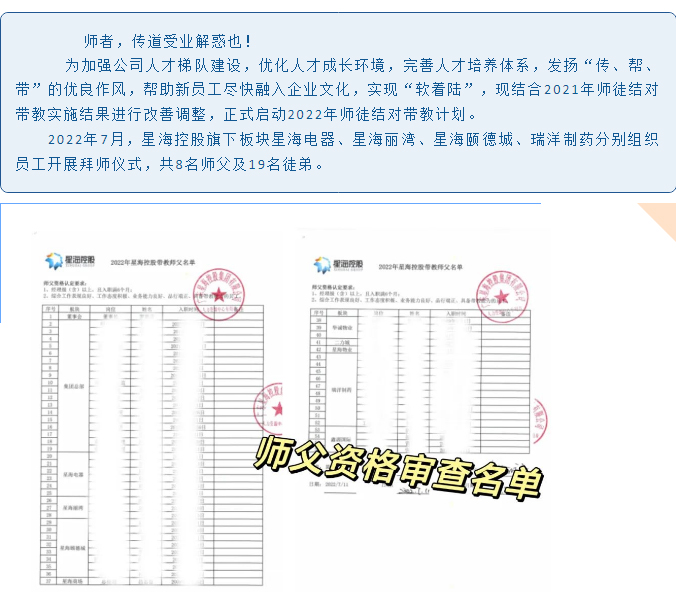
Task: Click the half-visible red stamp between documents
Action: (268, 407)
